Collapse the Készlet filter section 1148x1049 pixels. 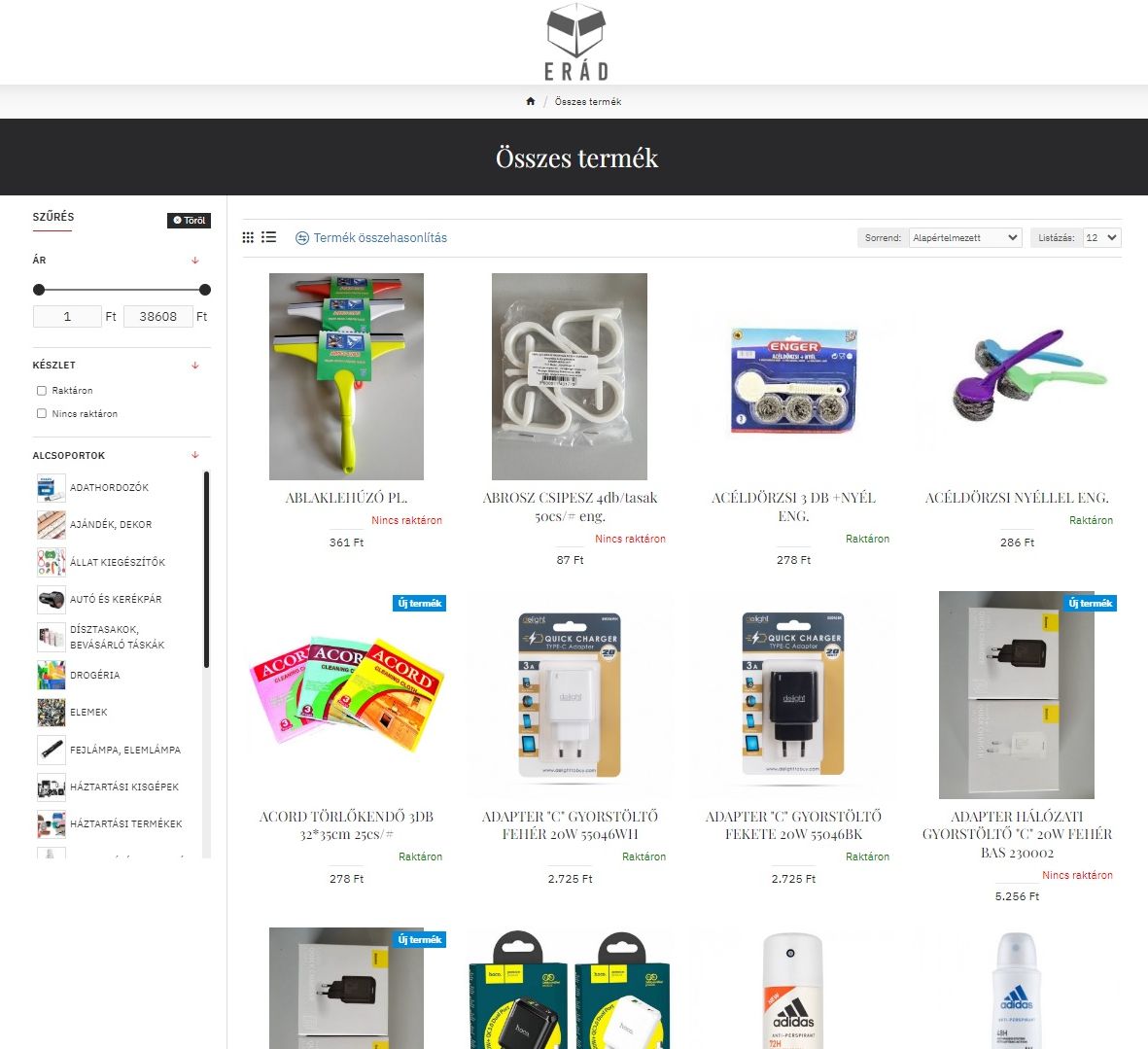194,366
